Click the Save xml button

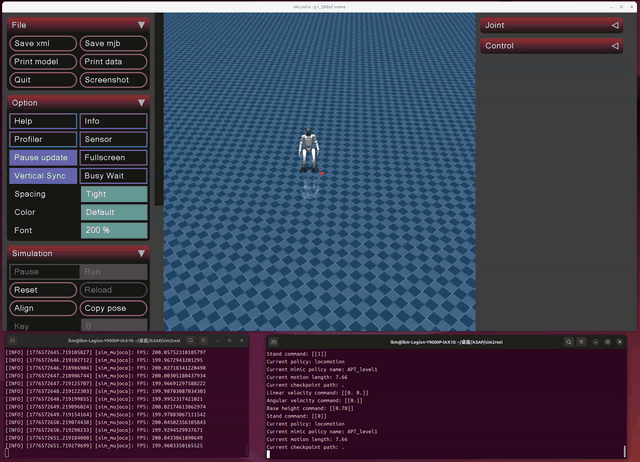click(43, 44)
